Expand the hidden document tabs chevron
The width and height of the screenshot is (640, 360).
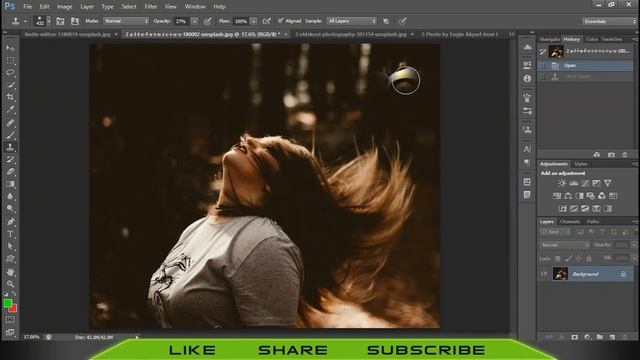point(511,34)
